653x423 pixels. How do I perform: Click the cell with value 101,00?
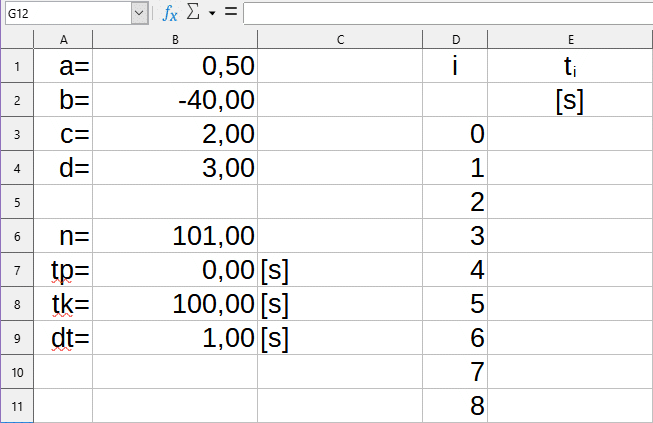[175, 237]
